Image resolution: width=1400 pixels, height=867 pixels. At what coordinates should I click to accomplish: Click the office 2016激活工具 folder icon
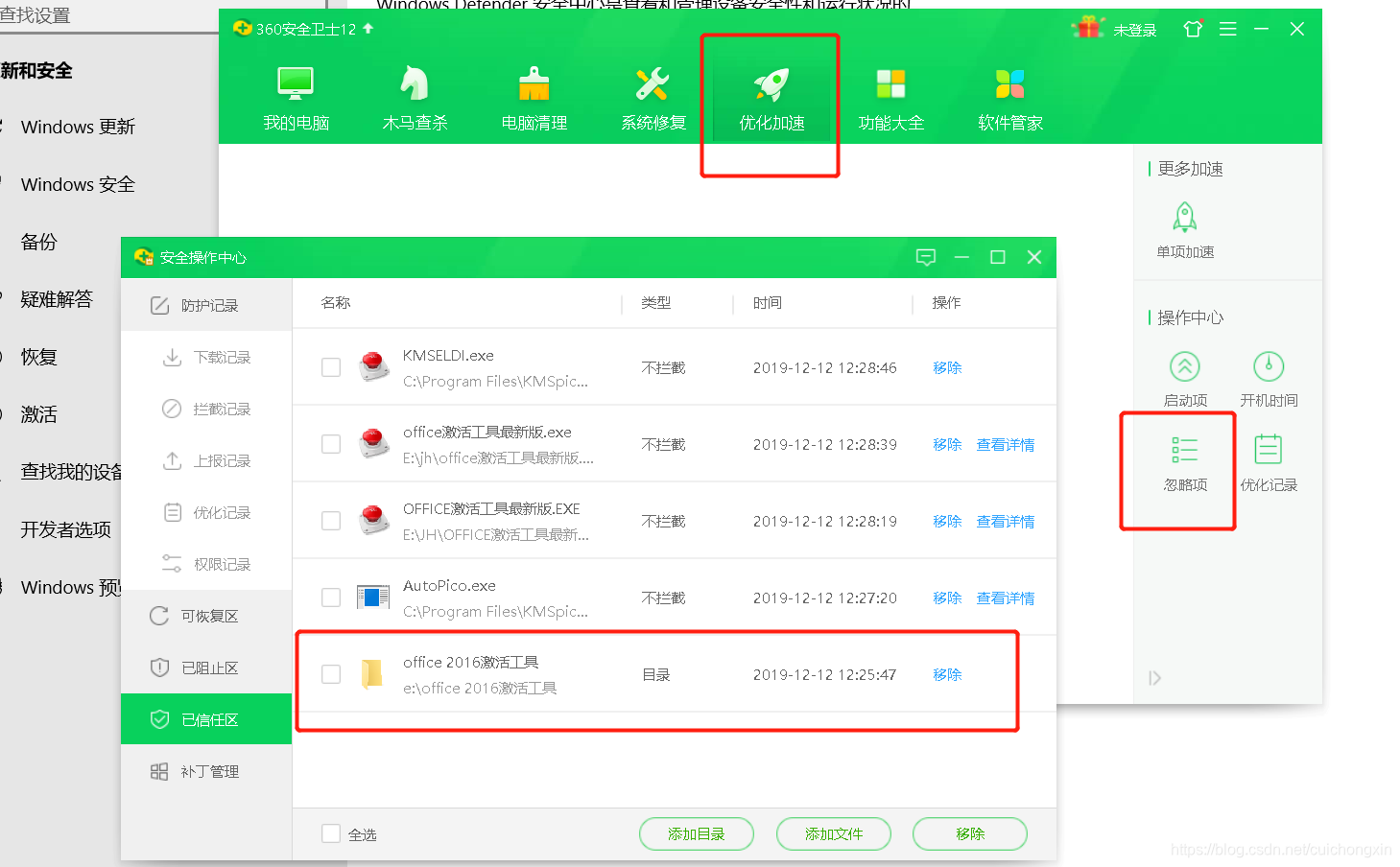tap(372, 674)
